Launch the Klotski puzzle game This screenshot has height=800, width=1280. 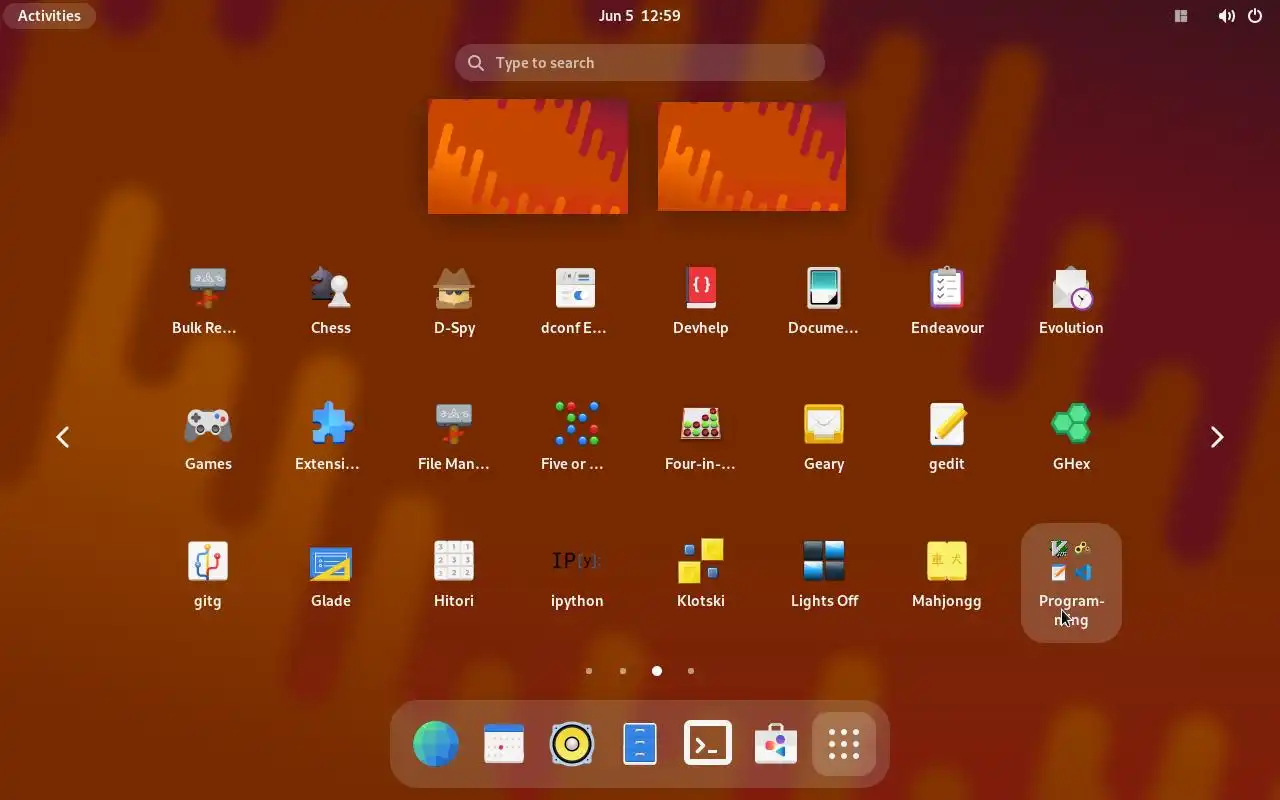click(x=700, y=574)
